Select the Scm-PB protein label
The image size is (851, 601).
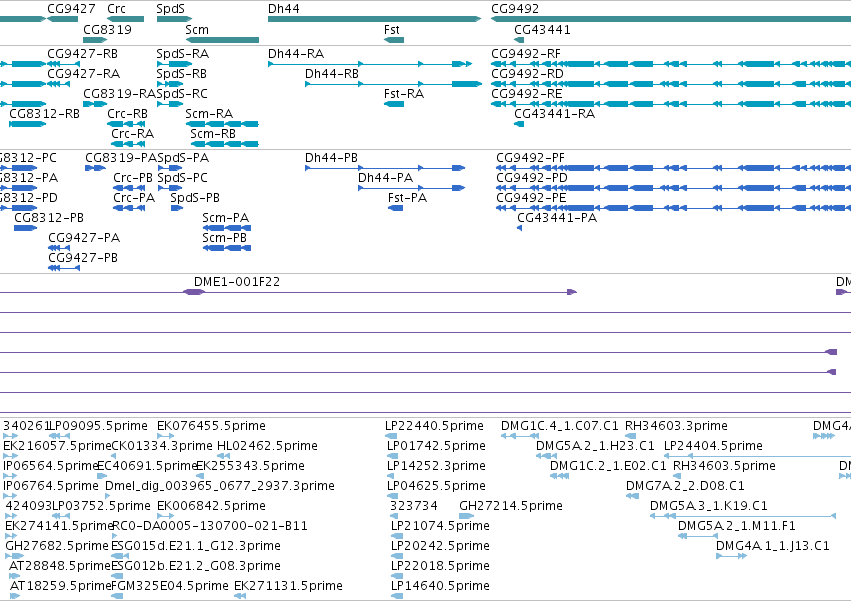click(x=225, y=238)
